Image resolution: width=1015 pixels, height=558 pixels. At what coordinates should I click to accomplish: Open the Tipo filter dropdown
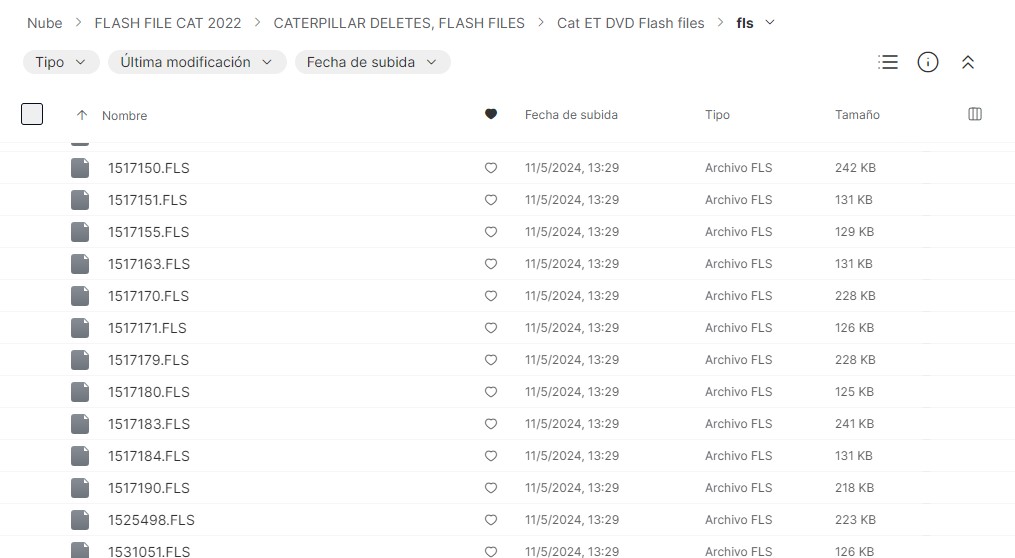tap(61, 62)
